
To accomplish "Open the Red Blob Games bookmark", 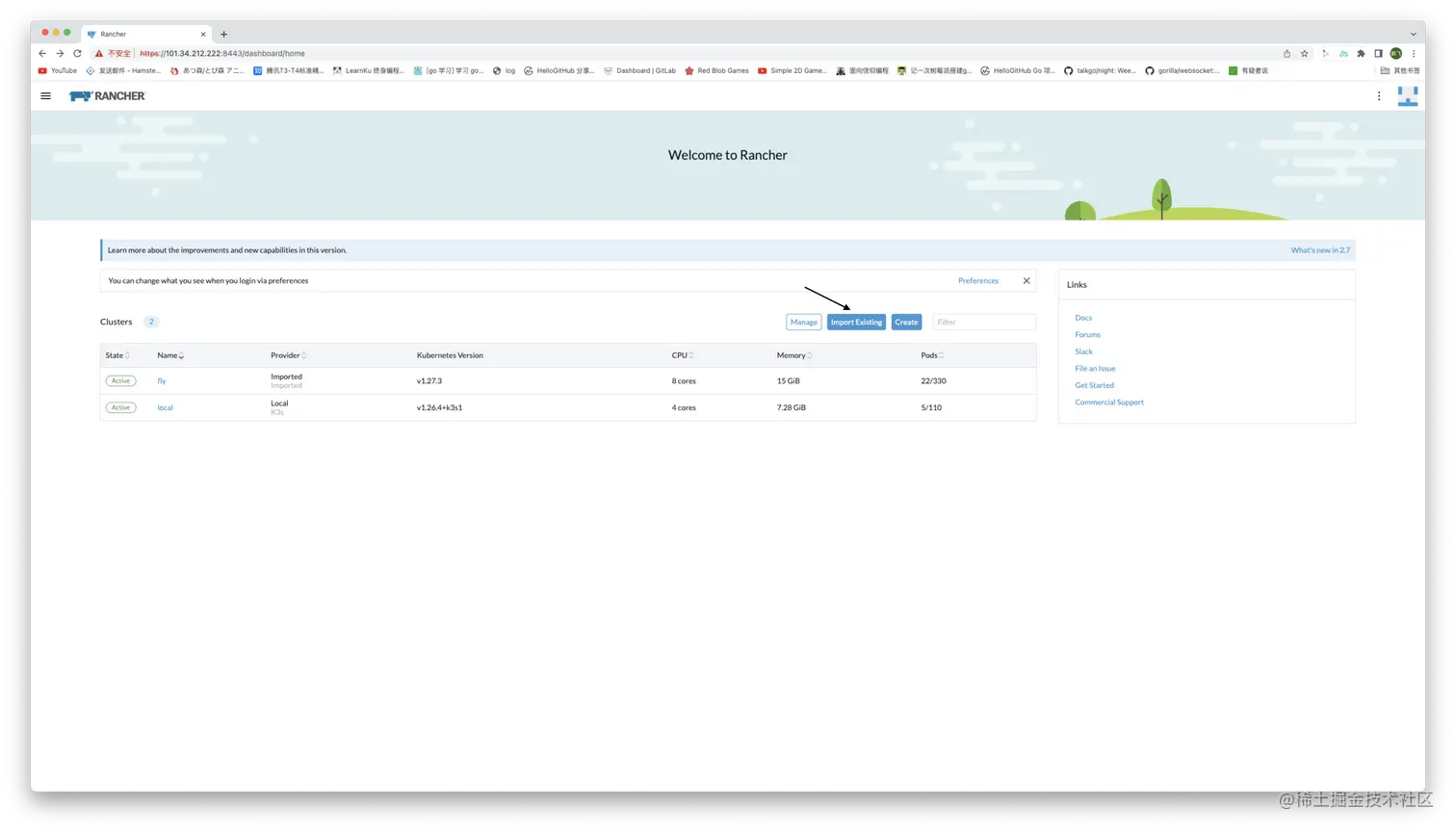I will click(x=716, y=70).
